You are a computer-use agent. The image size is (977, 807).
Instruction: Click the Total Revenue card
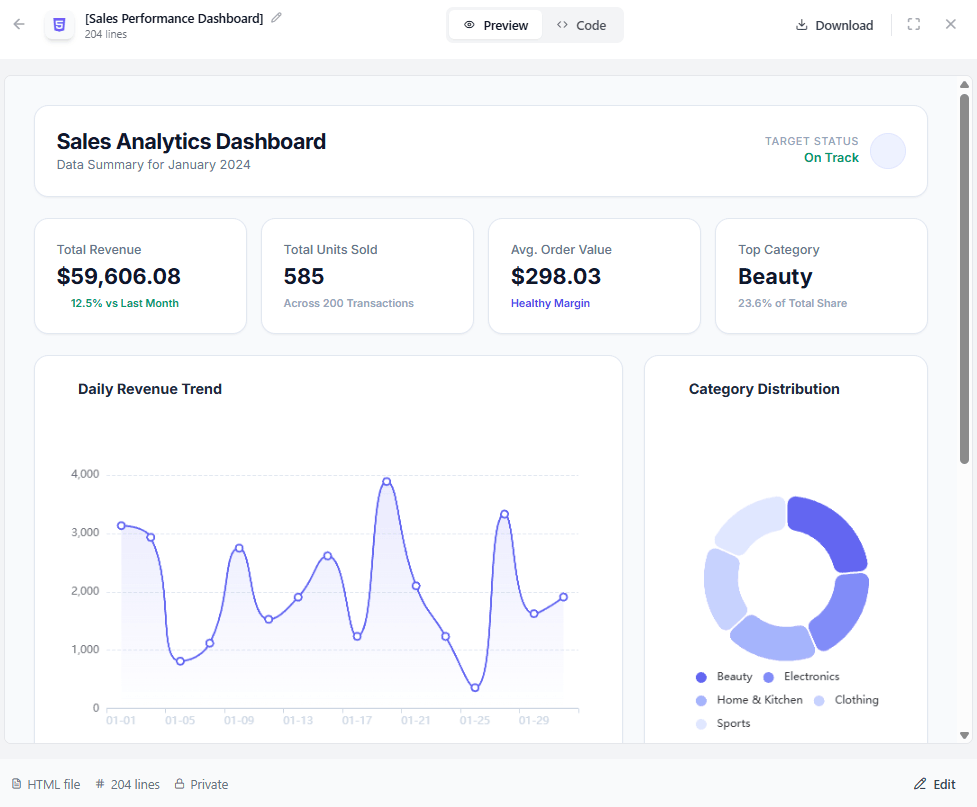coord(140,276)
